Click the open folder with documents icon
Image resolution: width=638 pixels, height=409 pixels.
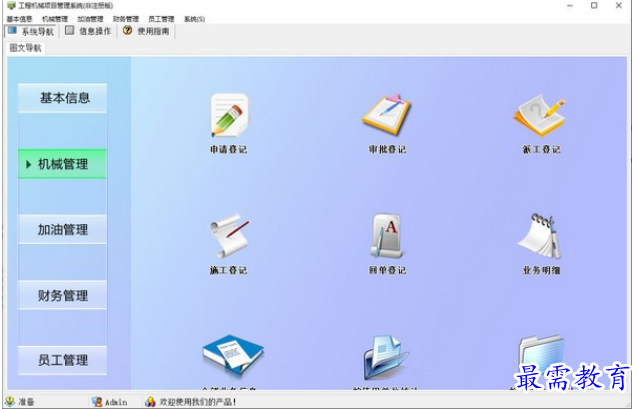(386, 357)
